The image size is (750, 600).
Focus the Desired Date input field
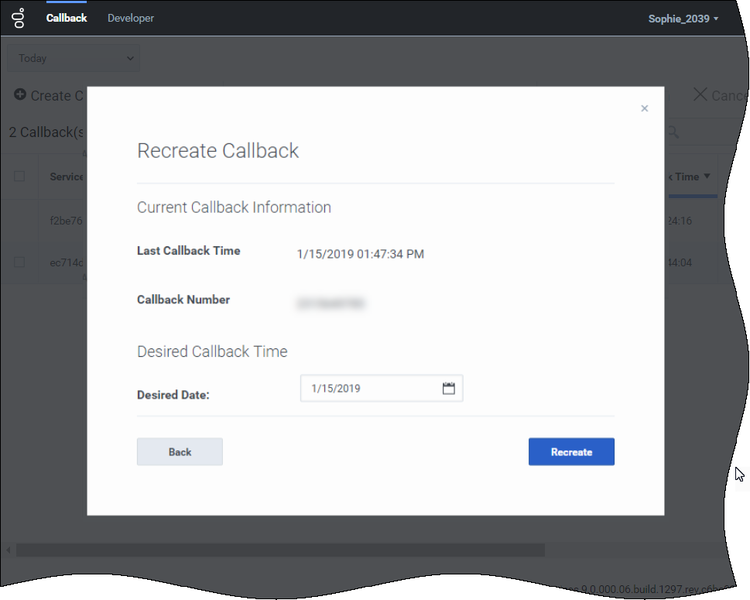(x=368, y=388)
